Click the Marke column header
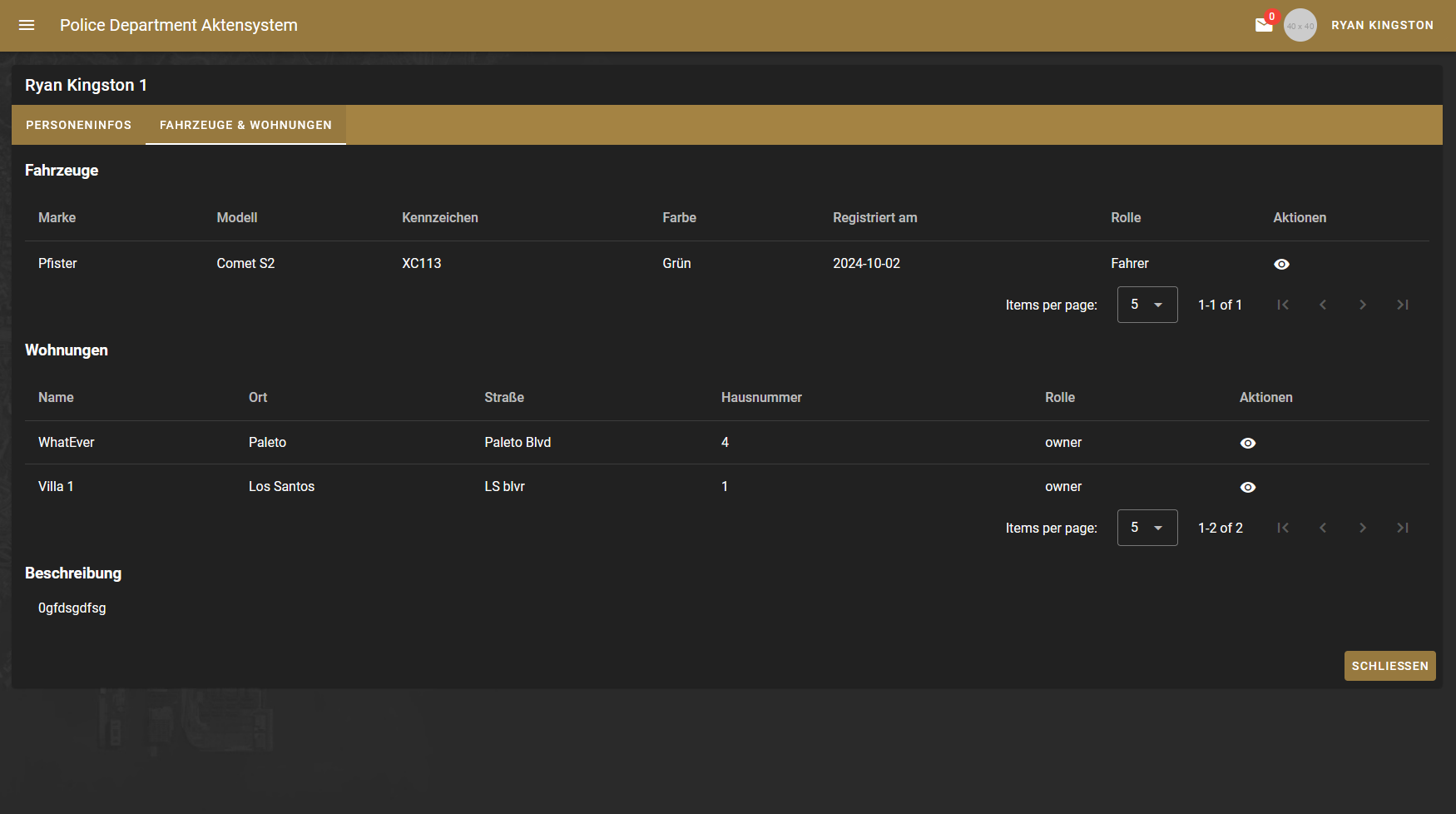The height and width of the screenshot is (814, 1456). (x=57, y=217)
